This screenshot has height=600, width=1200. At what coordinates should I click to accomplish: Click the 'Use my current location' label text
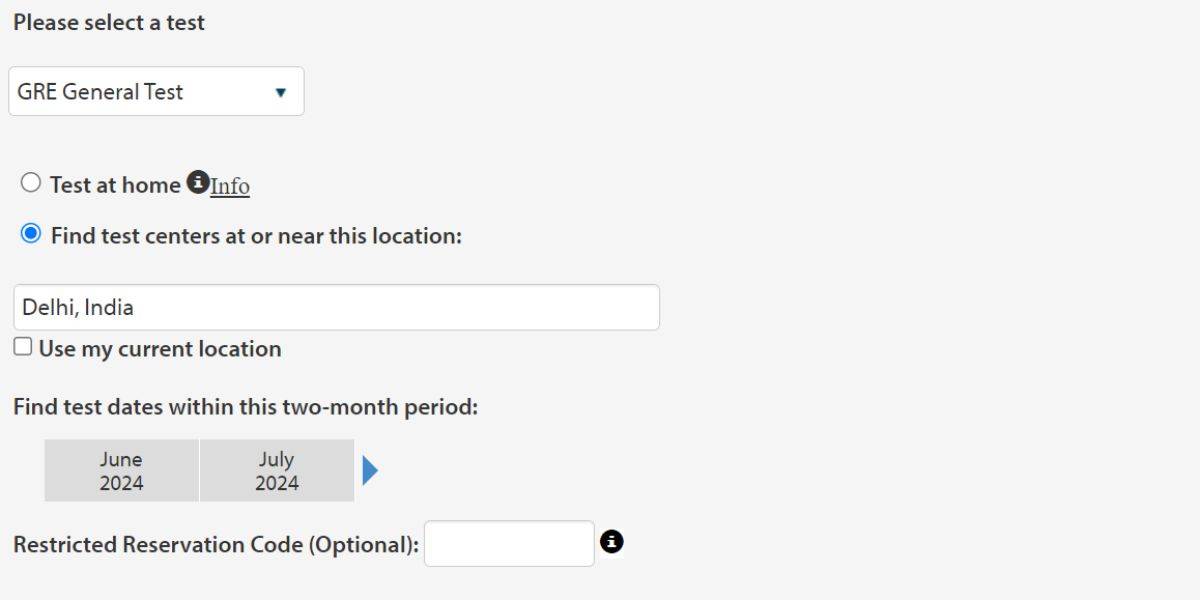[x=160, y=349]
